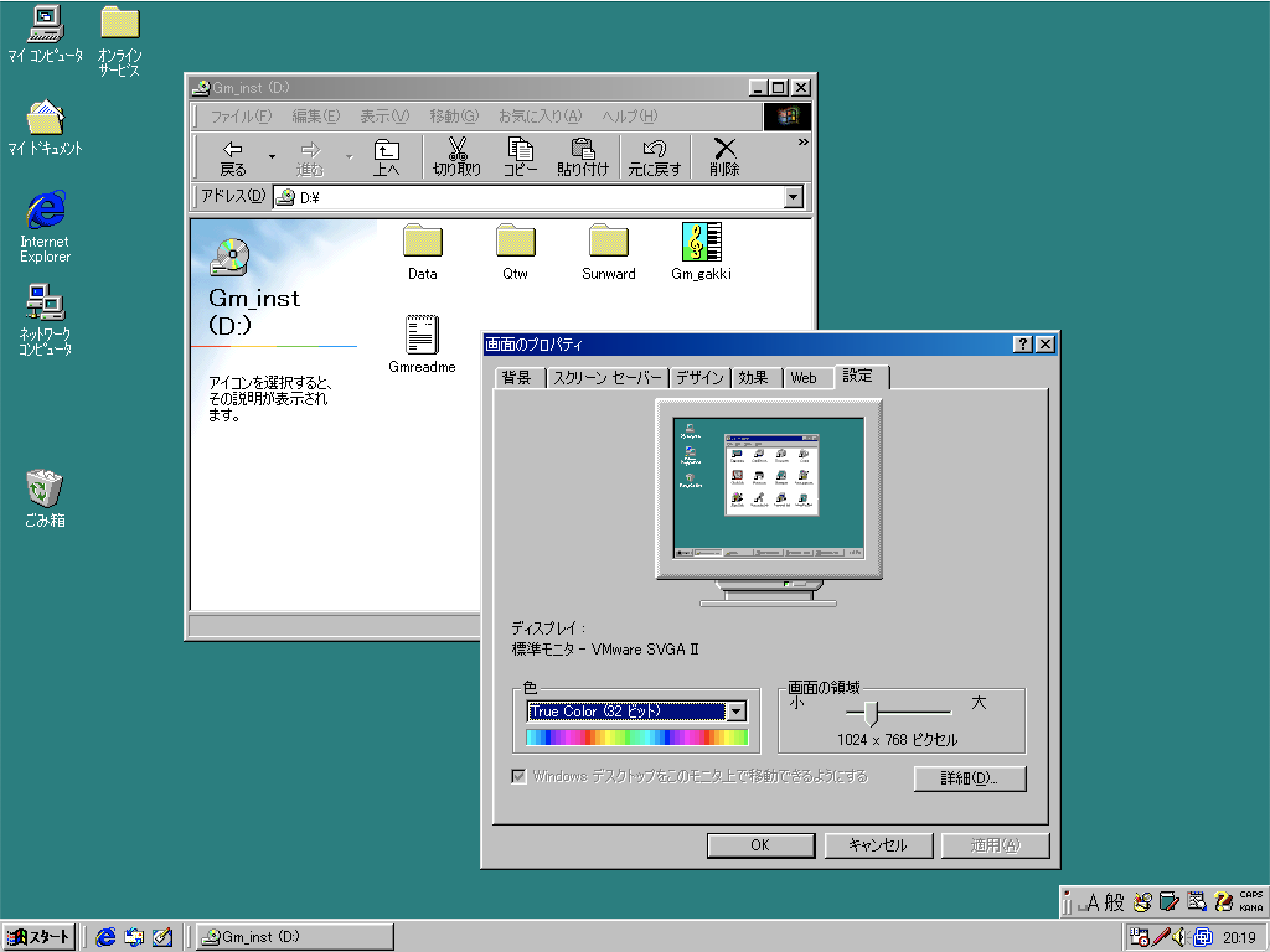Click the ? help button in display properties
The image size is (1270, 952).
point(1023,344)
